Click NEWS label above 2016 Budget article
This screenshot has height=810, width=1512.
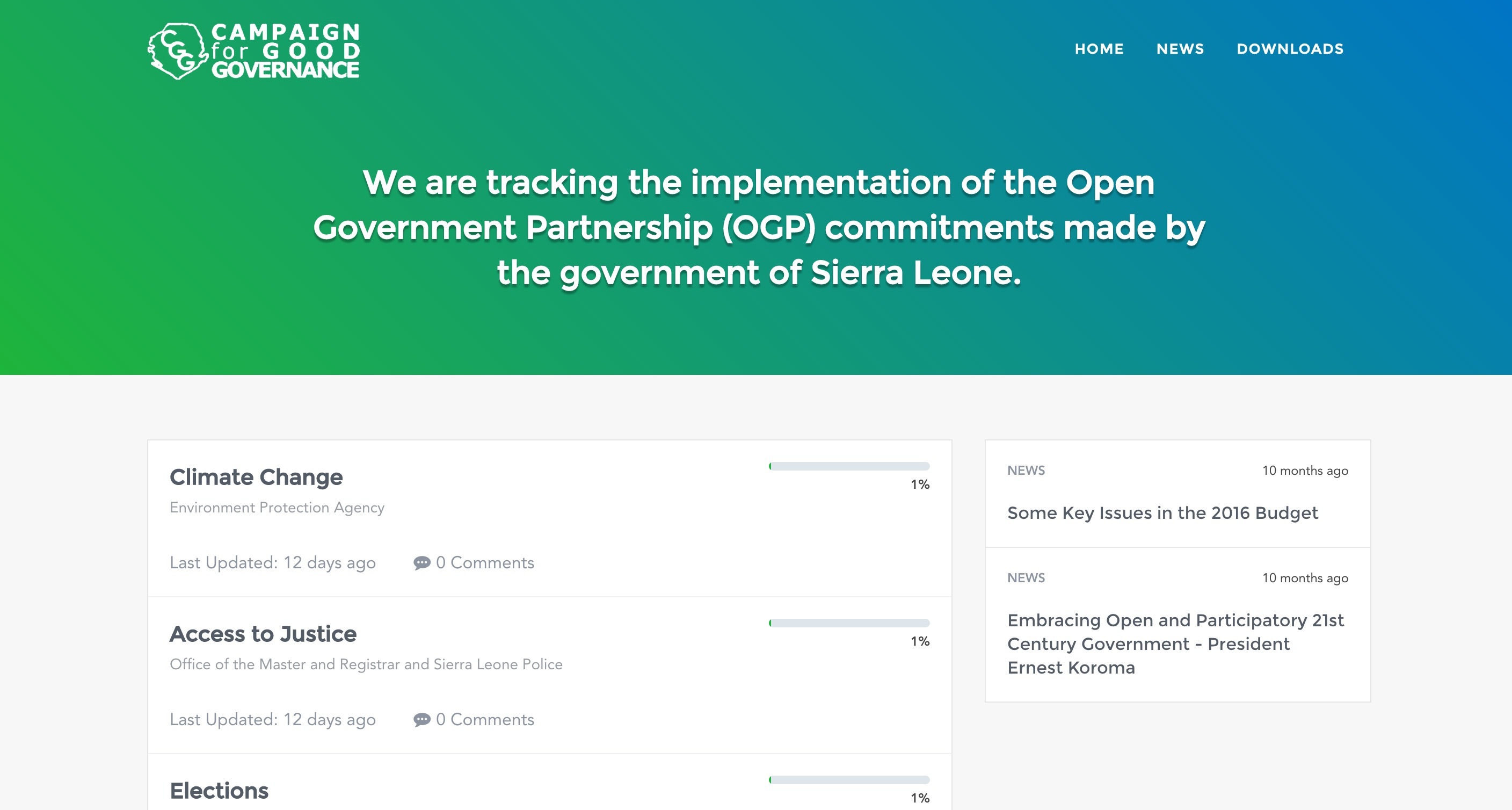[1026, 471]
